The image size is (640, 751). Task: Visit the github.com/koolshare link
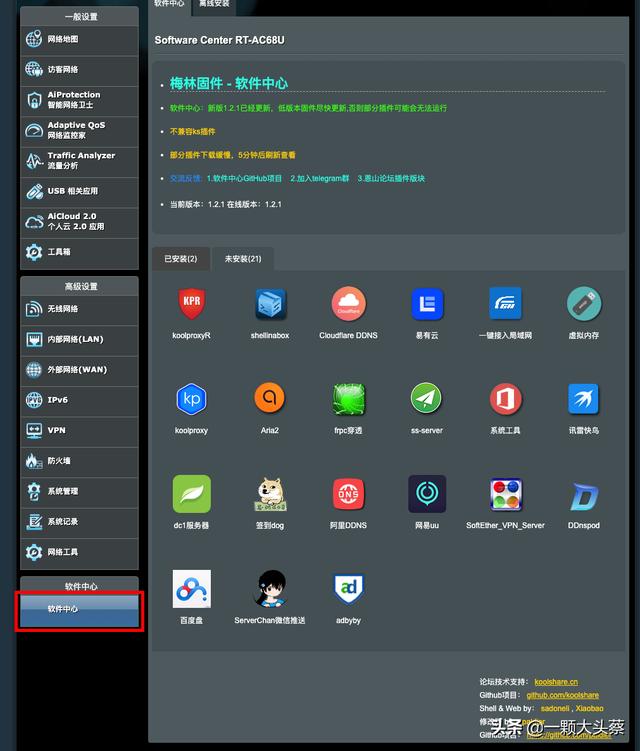coord(563,695)
